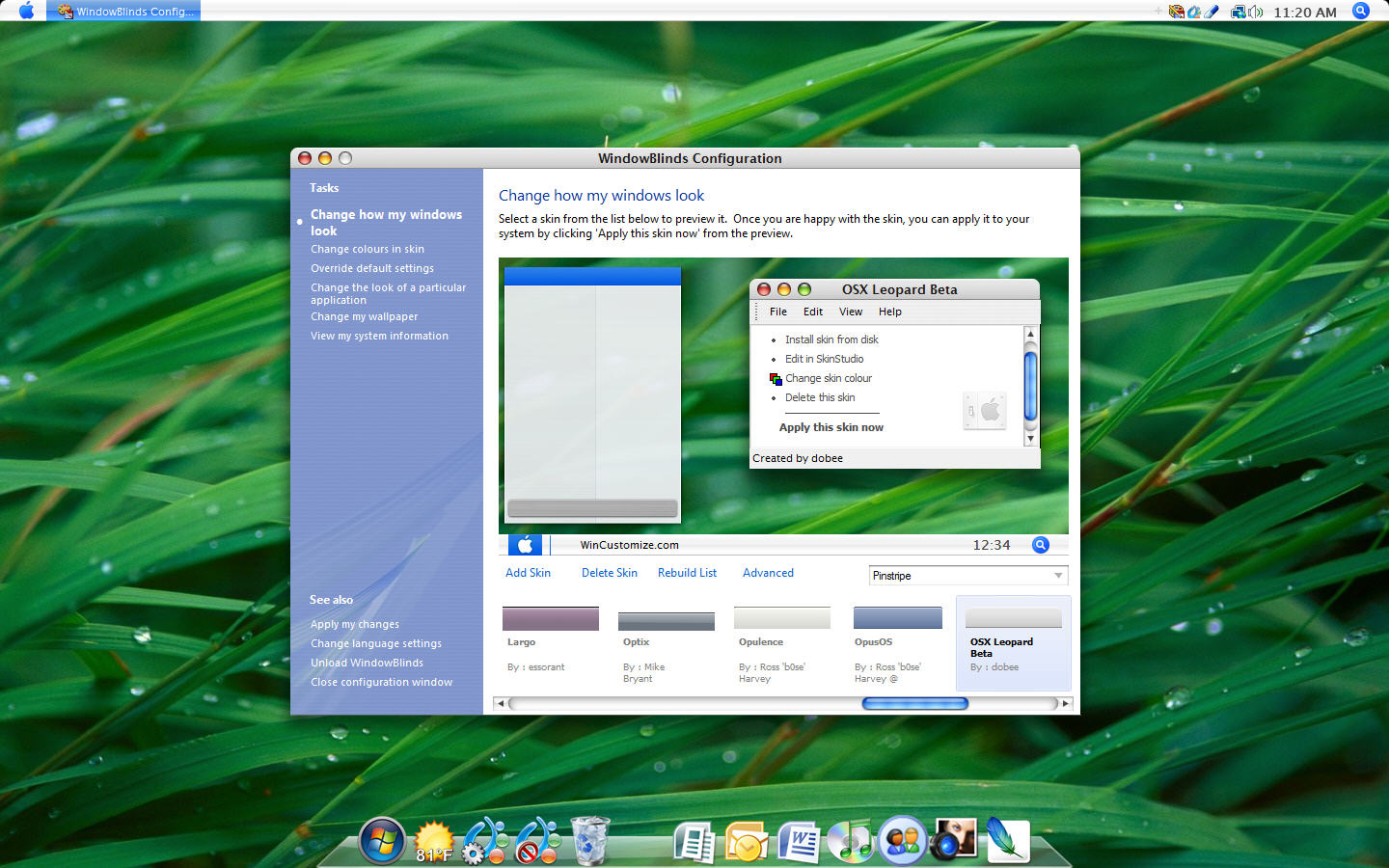The image size is (1389, 868).
Task: Open the dock settings gear icon
Action: [485, 841]
